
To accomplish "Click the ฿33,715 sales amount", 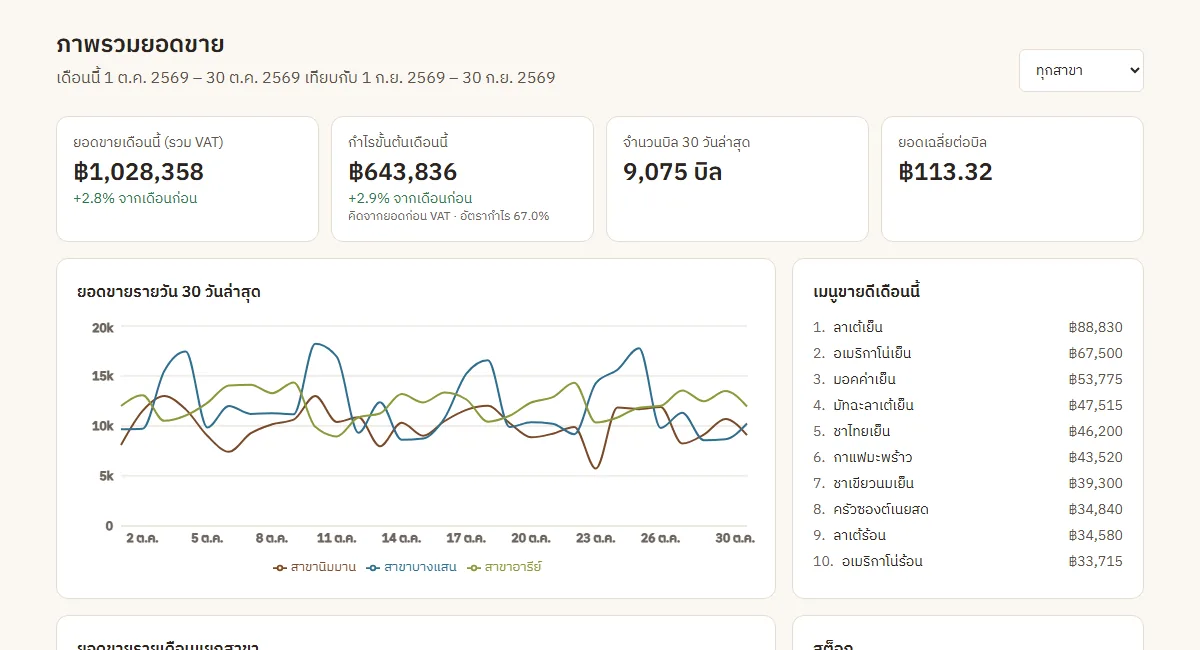I will pyautogui.click(x=1095, y=561).
